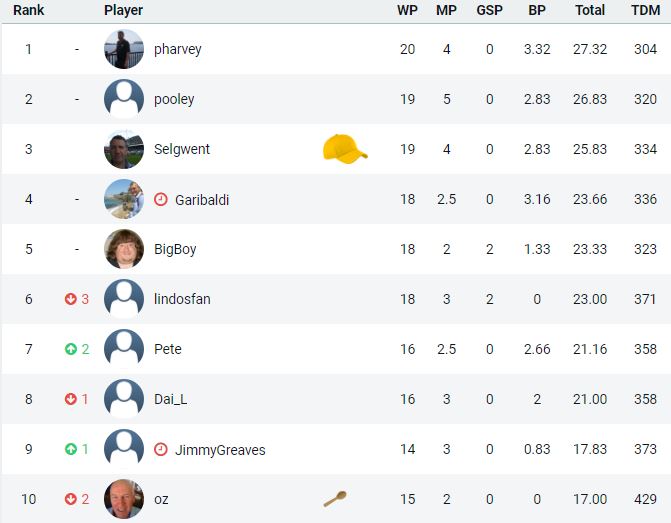
Task: Click Garibaldi's beach profile photo
Action: 124,199
